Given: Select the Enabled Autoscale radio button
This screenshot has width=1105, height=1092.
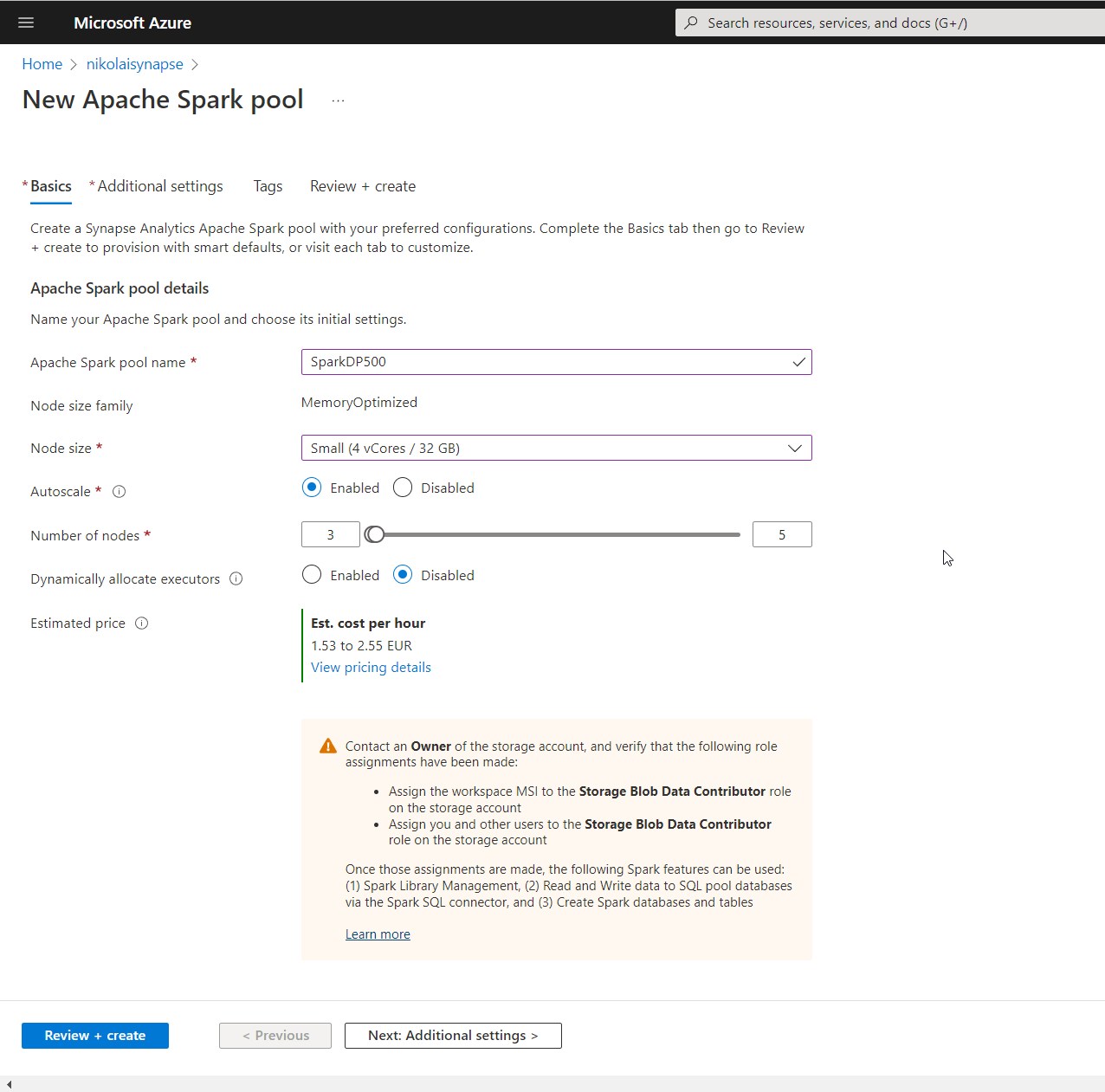Looking at the screenshot, I should 311,488.
